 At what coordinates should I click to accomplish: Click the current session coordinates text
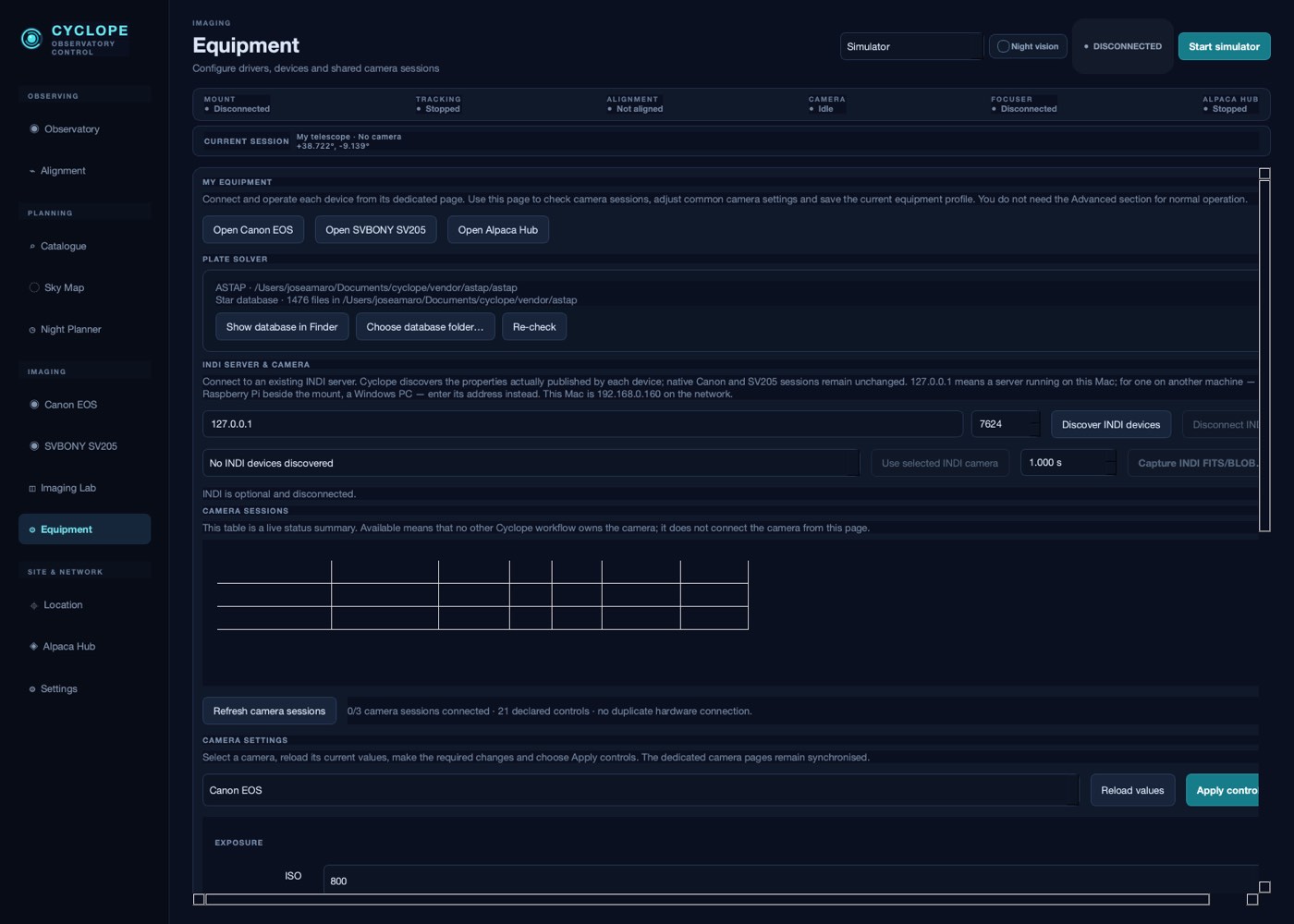coord(333,146)
